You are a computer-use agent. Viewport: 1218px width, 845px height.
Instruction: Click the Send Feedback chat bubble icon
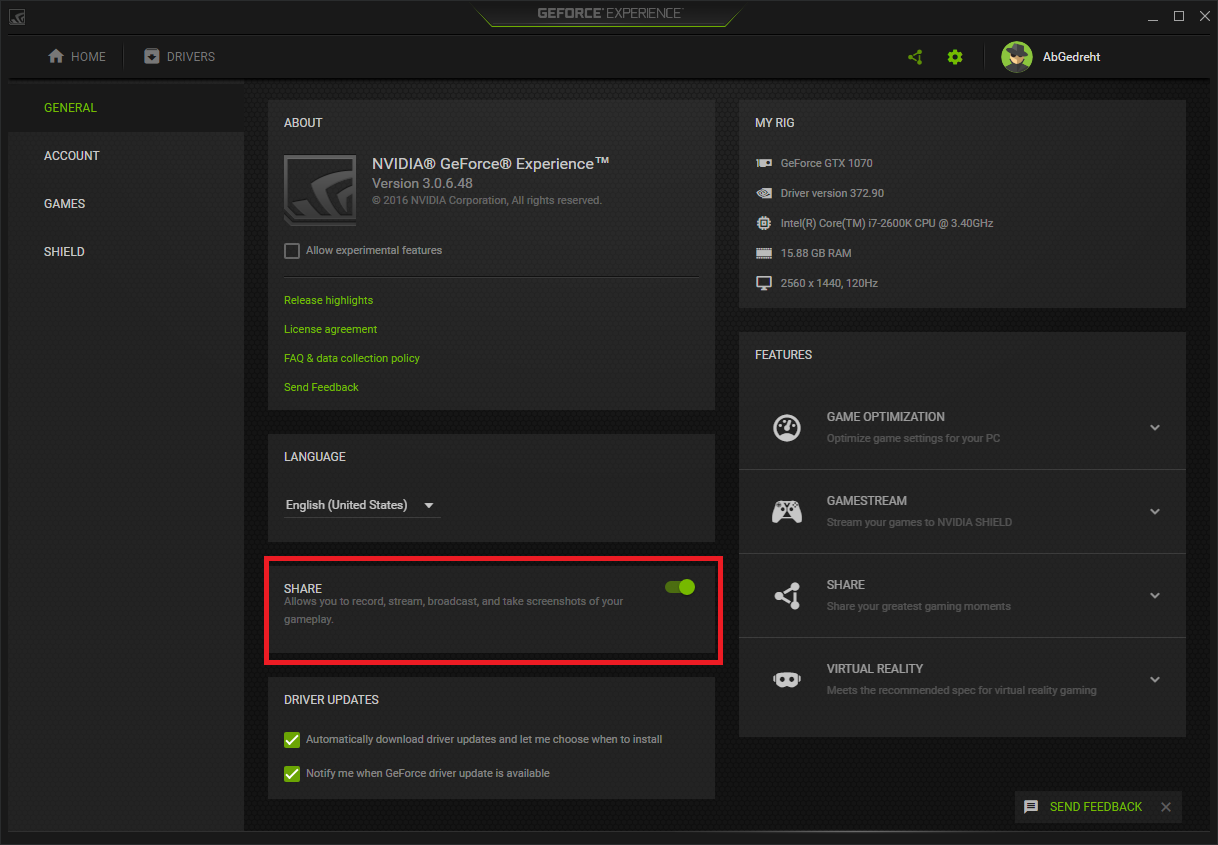point(1031,807)
